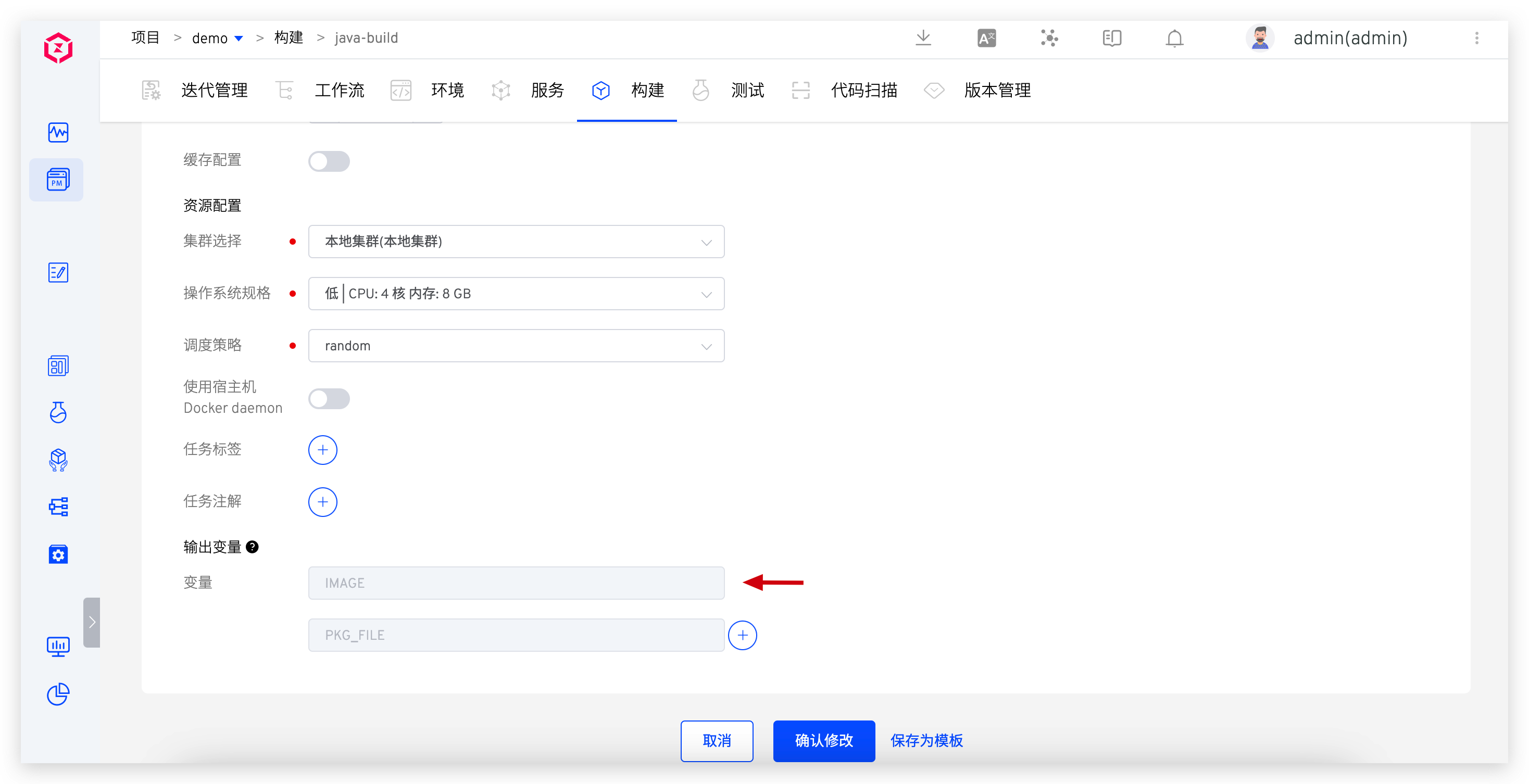The image size is (1529, 784).
Task: Switch to 迭代管理 tab
Action: point(195,90)
